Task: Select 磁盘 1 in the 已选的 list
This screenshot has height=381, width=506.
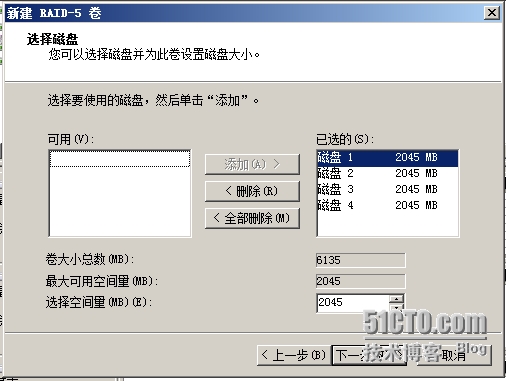Action: pyautogui.click(x=388, y=158)
